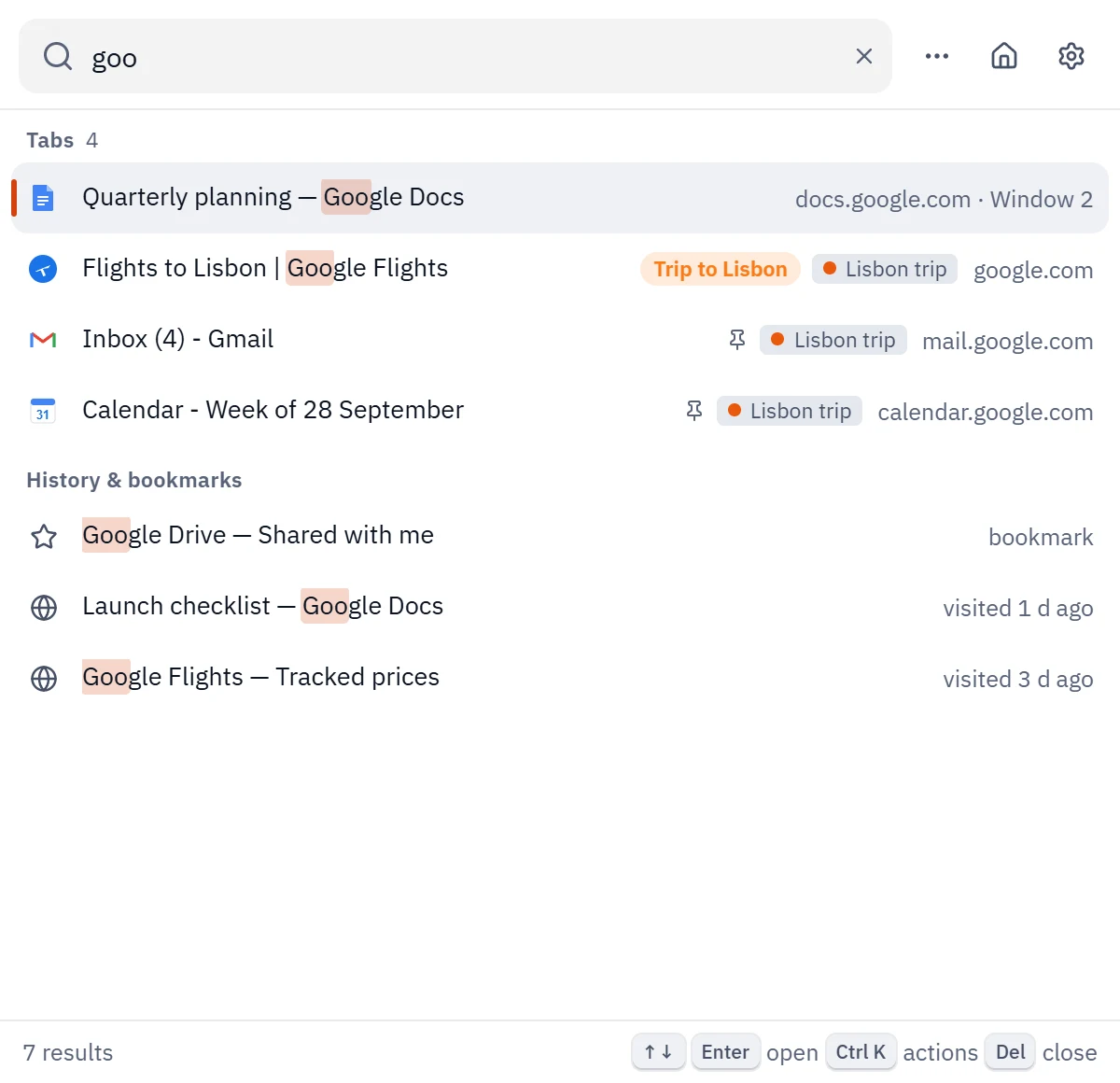
Task: Click the star bookmark icon for Google Drive
Action: coord(44,537)
